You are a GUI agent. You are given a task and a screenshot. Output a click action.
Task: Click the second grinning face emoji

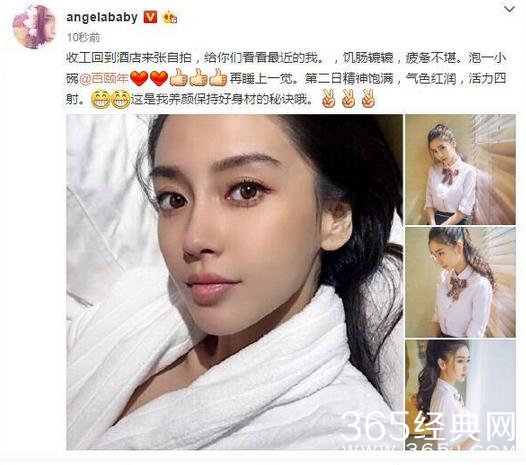(120, 100)
